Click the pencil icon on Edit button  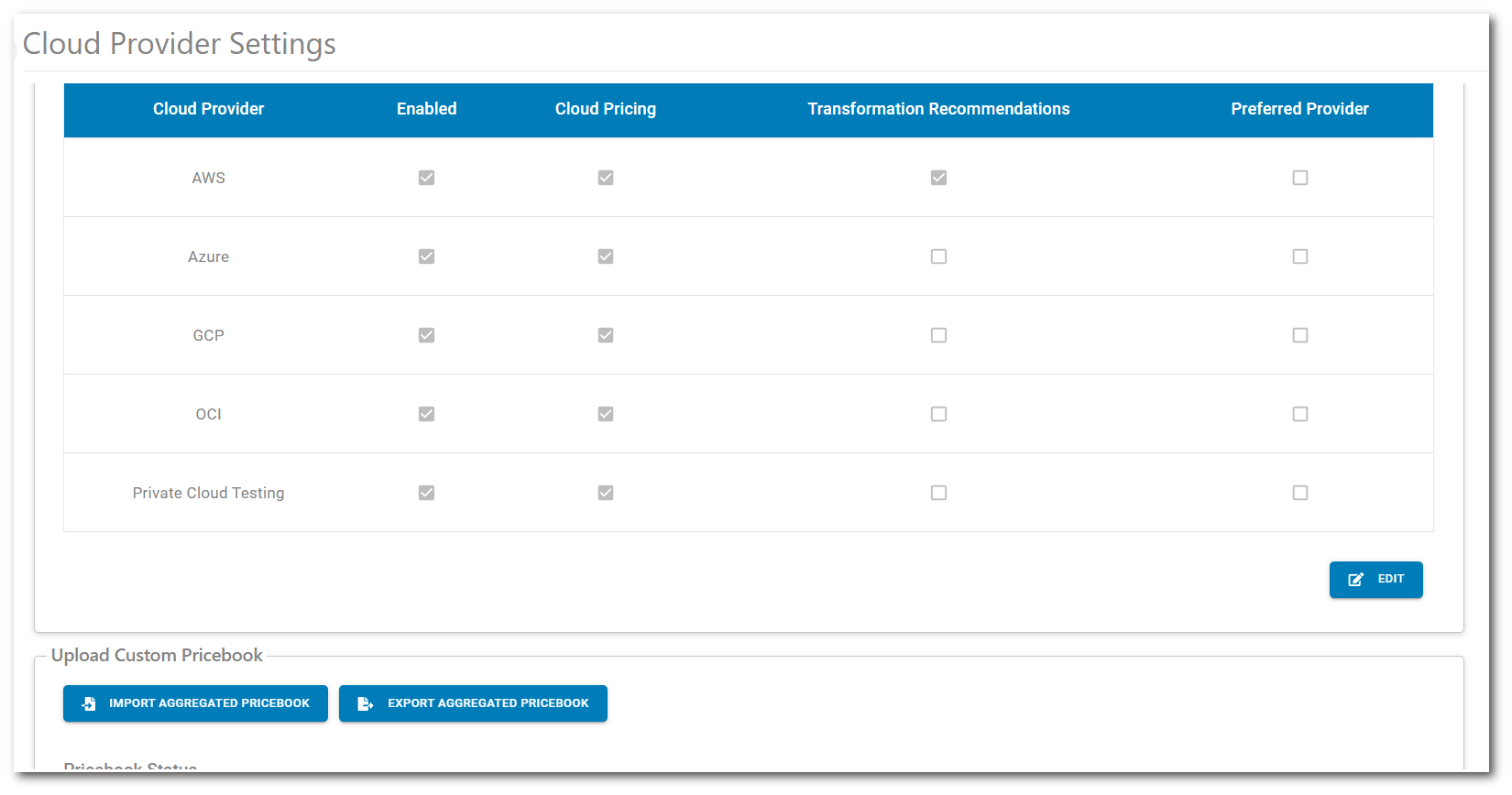point(1356,580)
